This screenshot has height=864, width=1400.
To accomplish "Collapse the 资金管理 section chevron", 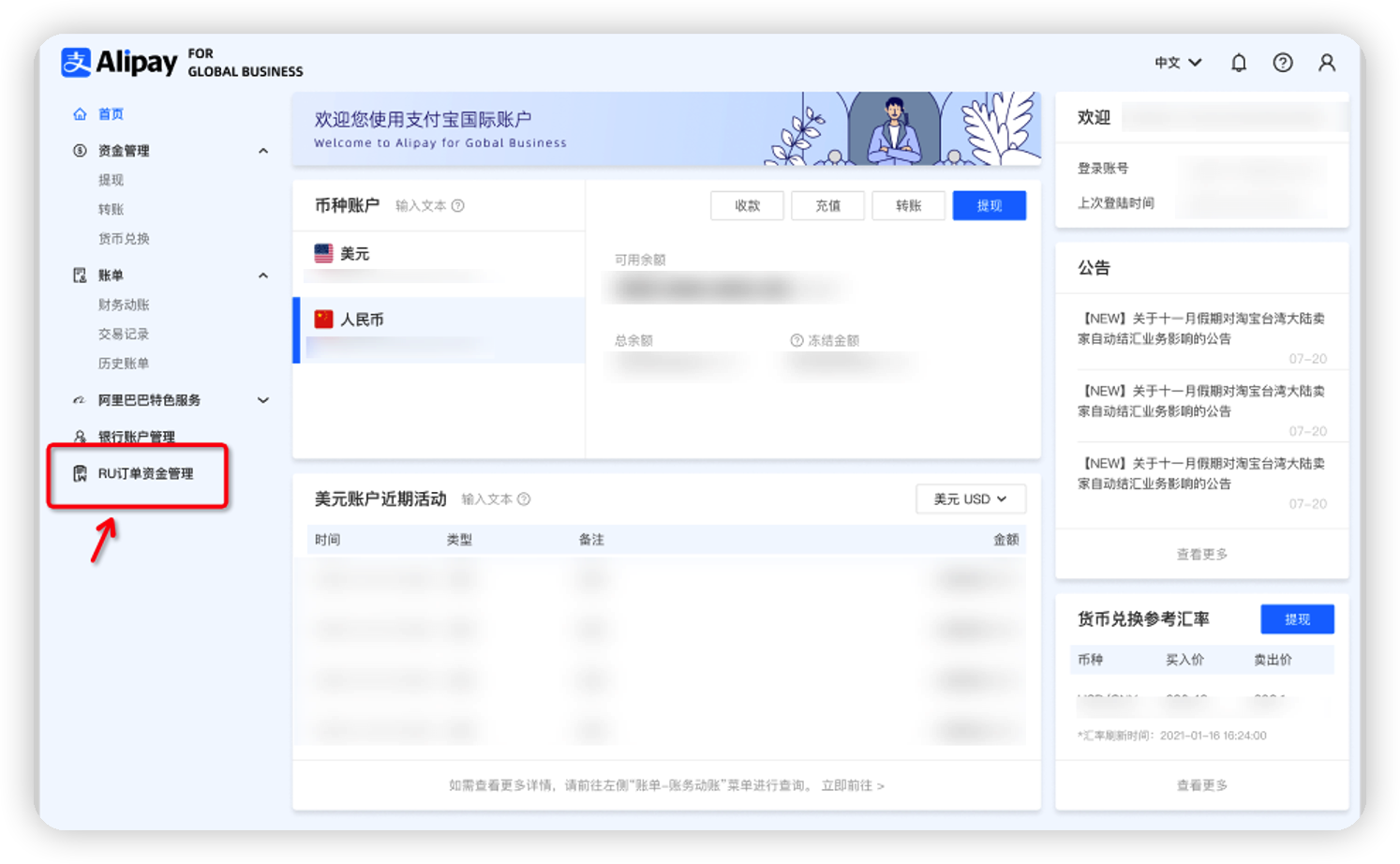I will click(x=263, y=151).
